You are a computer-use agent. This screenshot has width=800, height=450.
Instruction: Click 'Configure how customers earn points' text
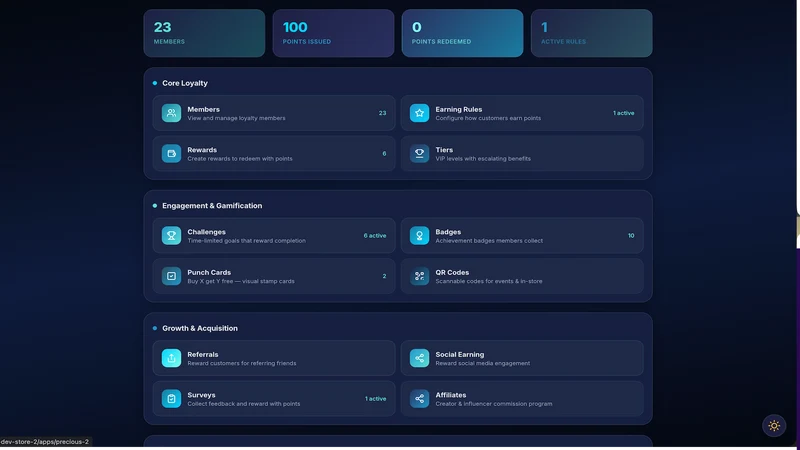click(x=488, y=118)
